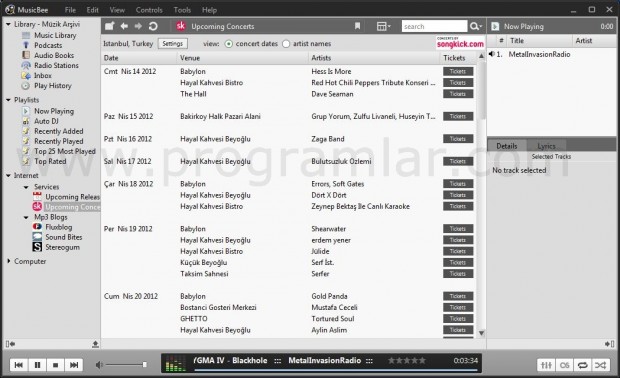Open the Top Rated playlist

pos(50,161)
